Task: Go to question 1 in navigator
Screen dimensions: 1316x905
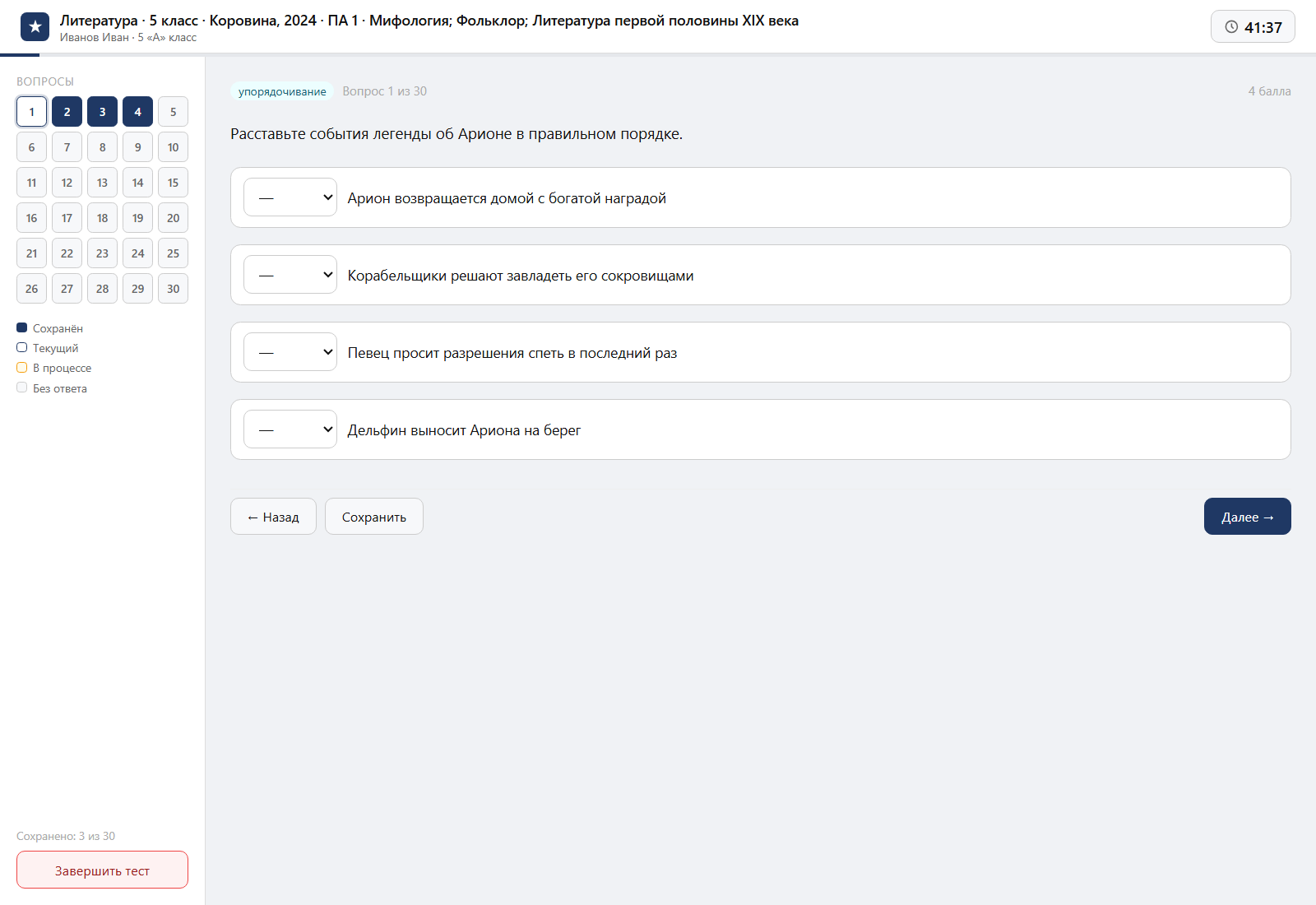Action: 31,112
